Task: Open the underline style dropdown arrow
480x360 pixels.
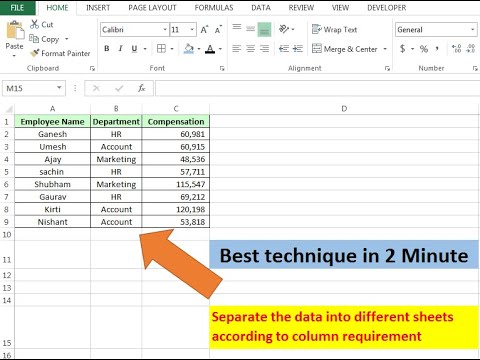Action: click(x=145, y=49)
